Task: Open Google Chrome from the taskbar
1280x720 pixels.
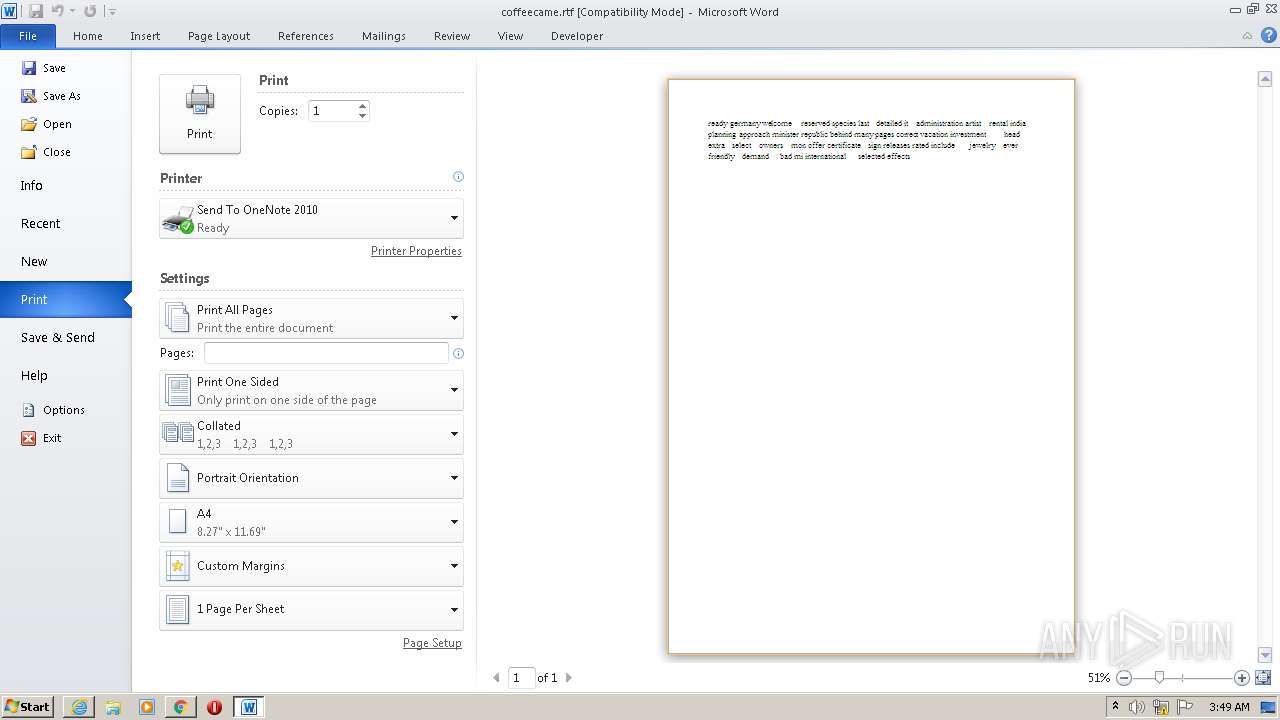Action: pyautogui.click(x=180, y=707)
